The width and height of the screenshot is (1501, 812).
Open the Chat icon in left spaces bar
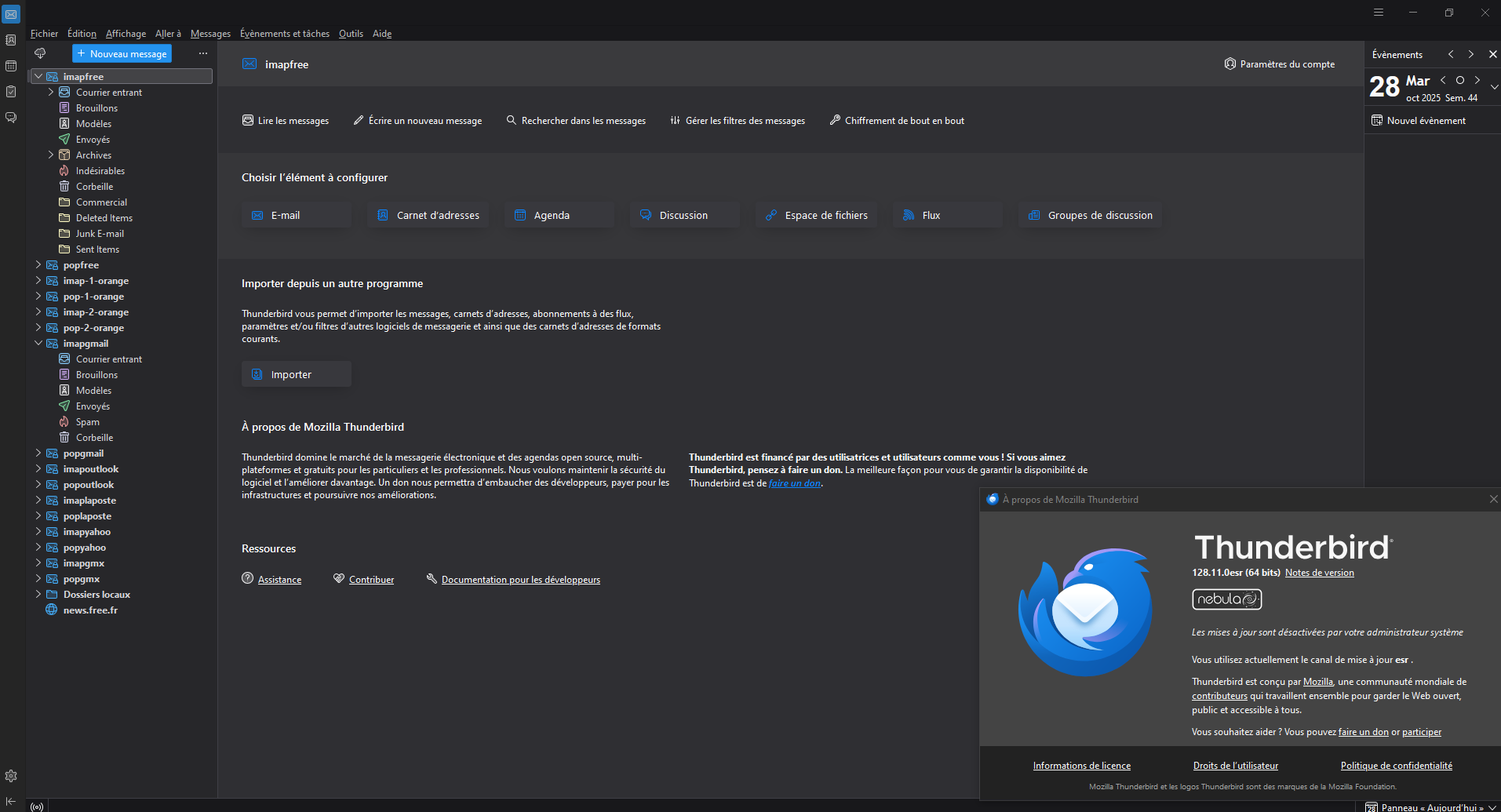11,118
